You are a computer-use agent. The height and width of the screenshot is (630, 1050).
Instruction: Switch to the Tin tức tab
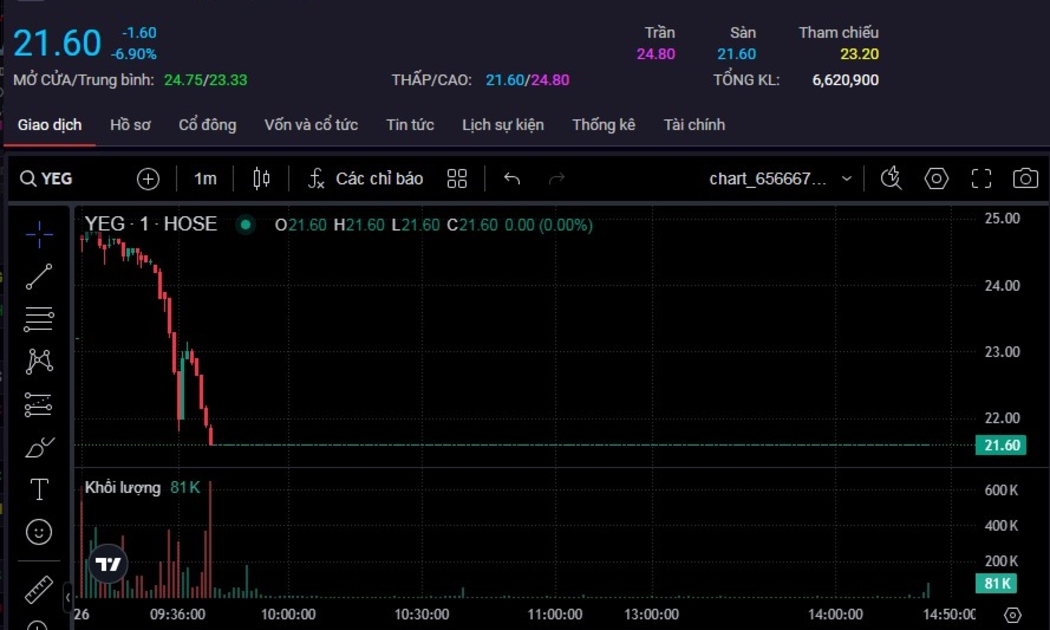coord(410,125)
